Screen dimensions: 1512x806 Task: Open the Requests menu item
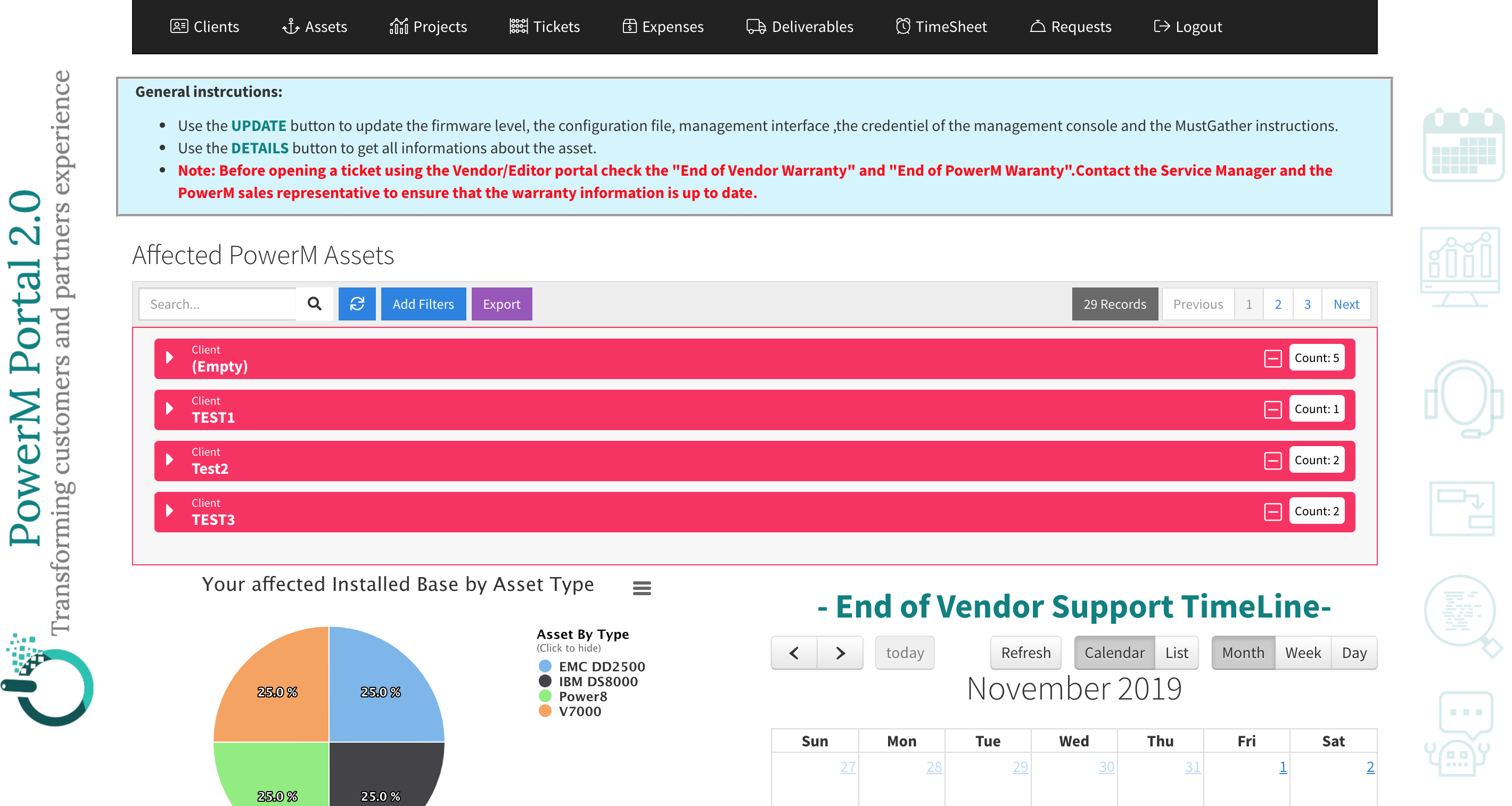[1070, 27]
